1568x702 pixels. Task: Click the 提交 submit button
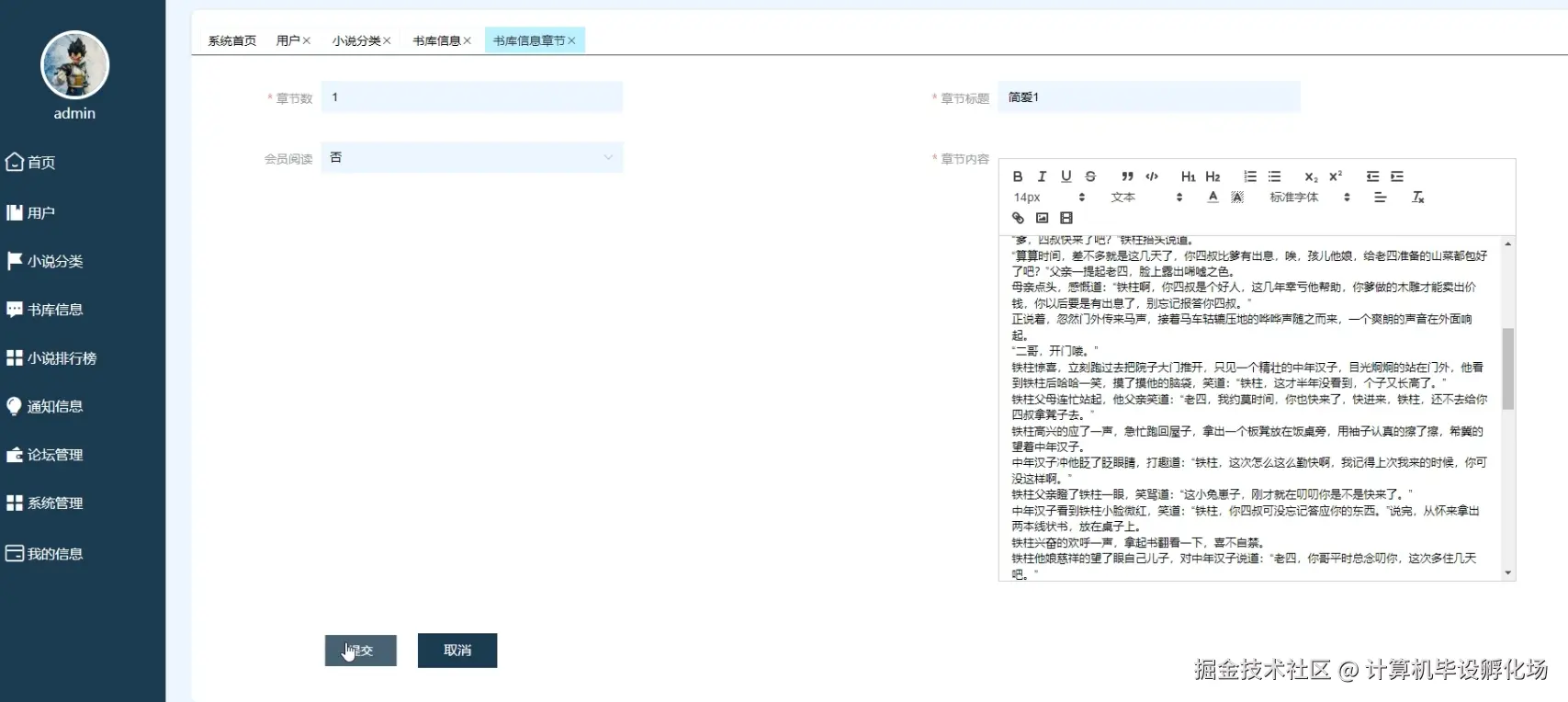(x=361, y=651)
